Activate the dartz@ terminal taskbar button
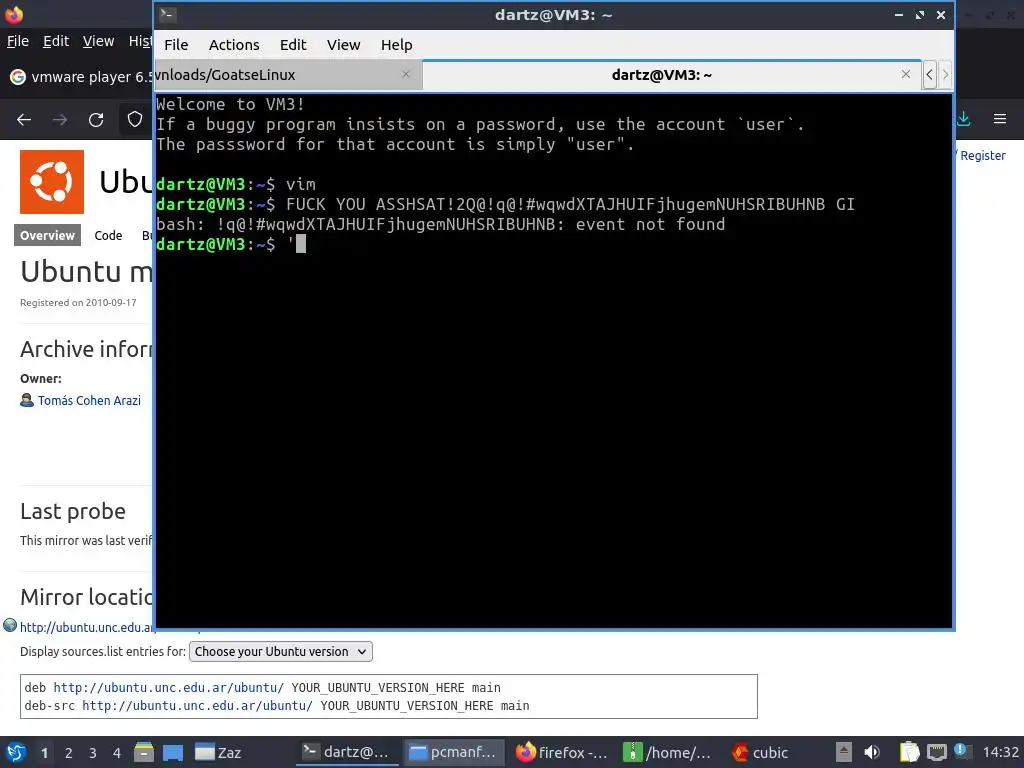 click(x=347, y=752)
